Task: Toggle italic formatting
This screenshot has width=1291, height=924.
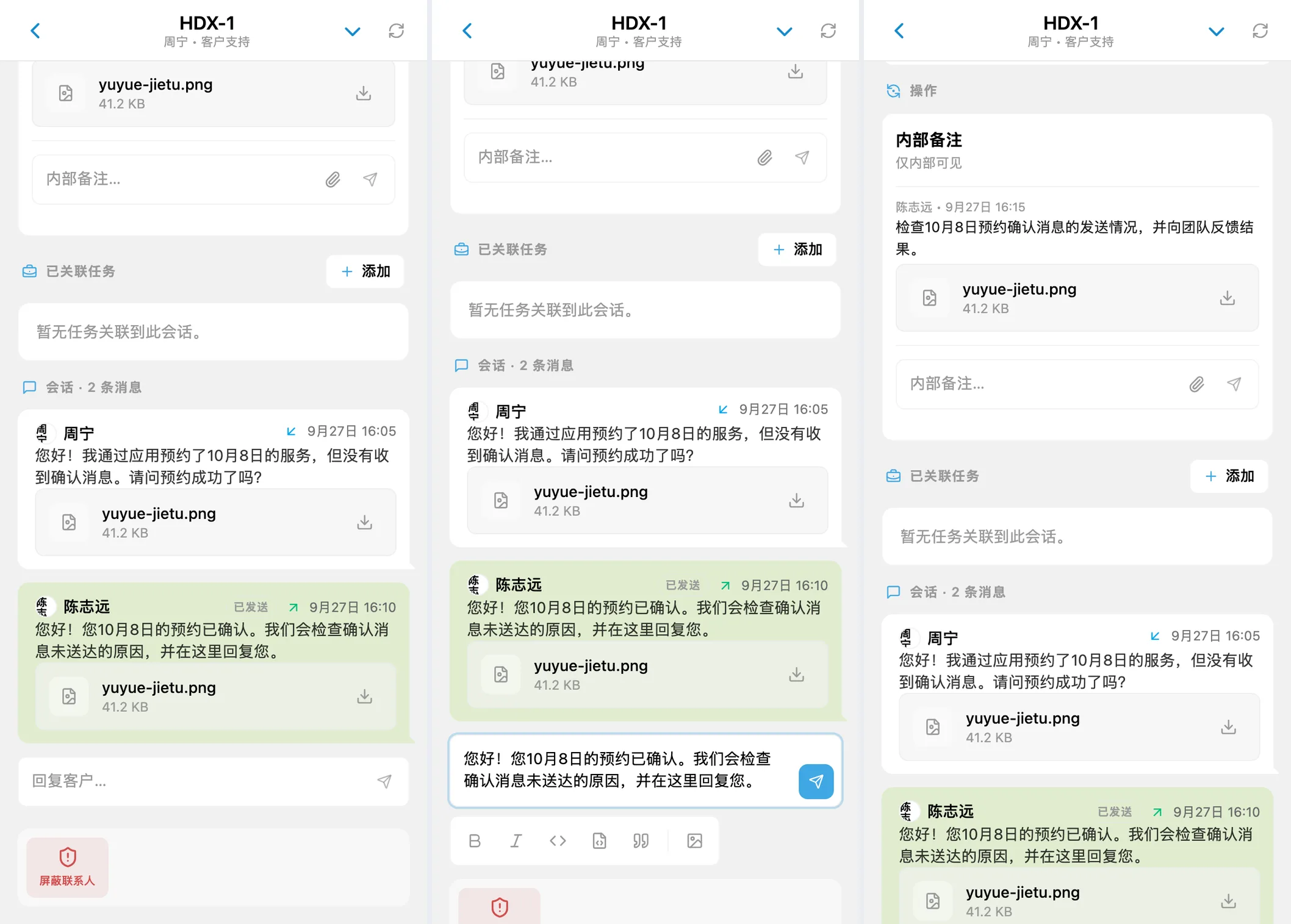Action: pos(516,841)
